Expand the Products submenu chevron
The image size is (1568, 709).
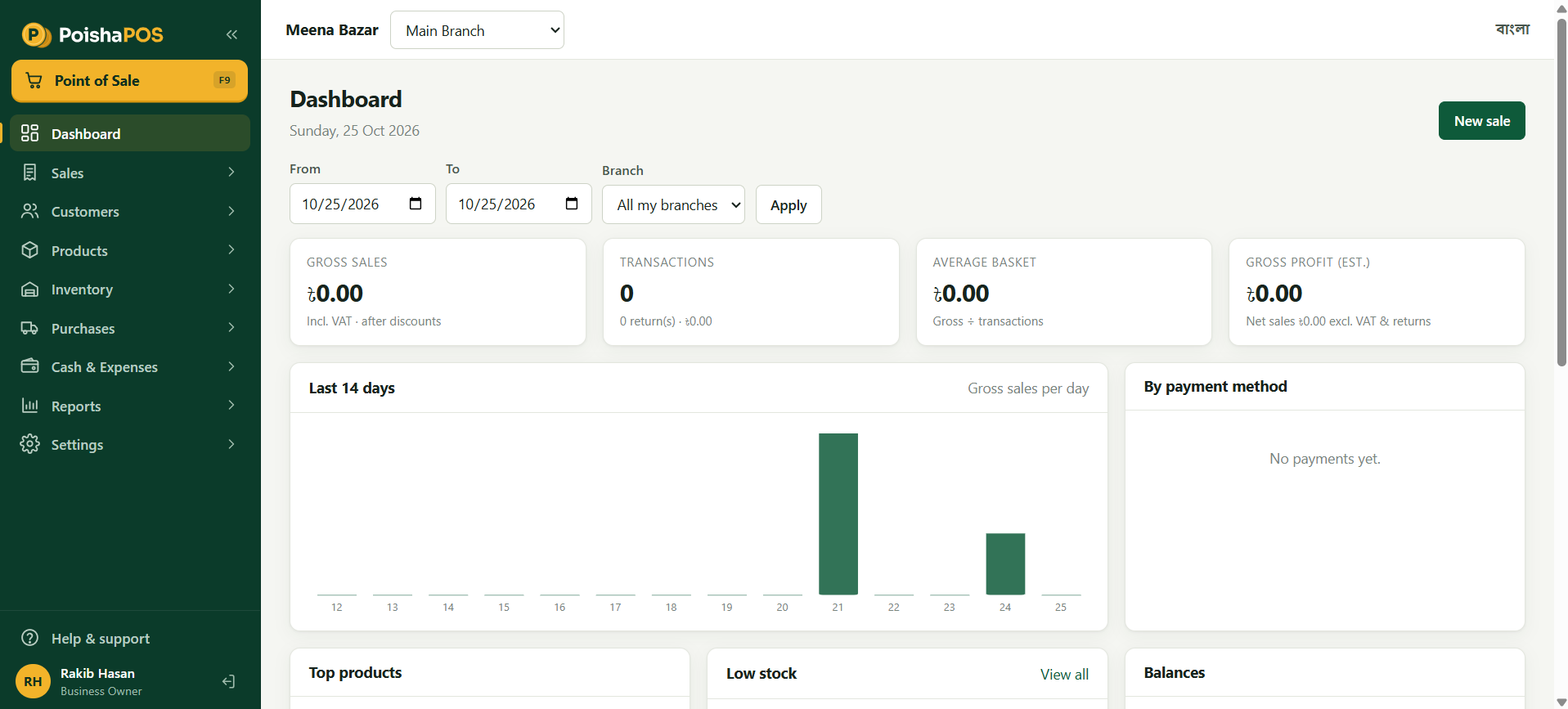(231, 250)
